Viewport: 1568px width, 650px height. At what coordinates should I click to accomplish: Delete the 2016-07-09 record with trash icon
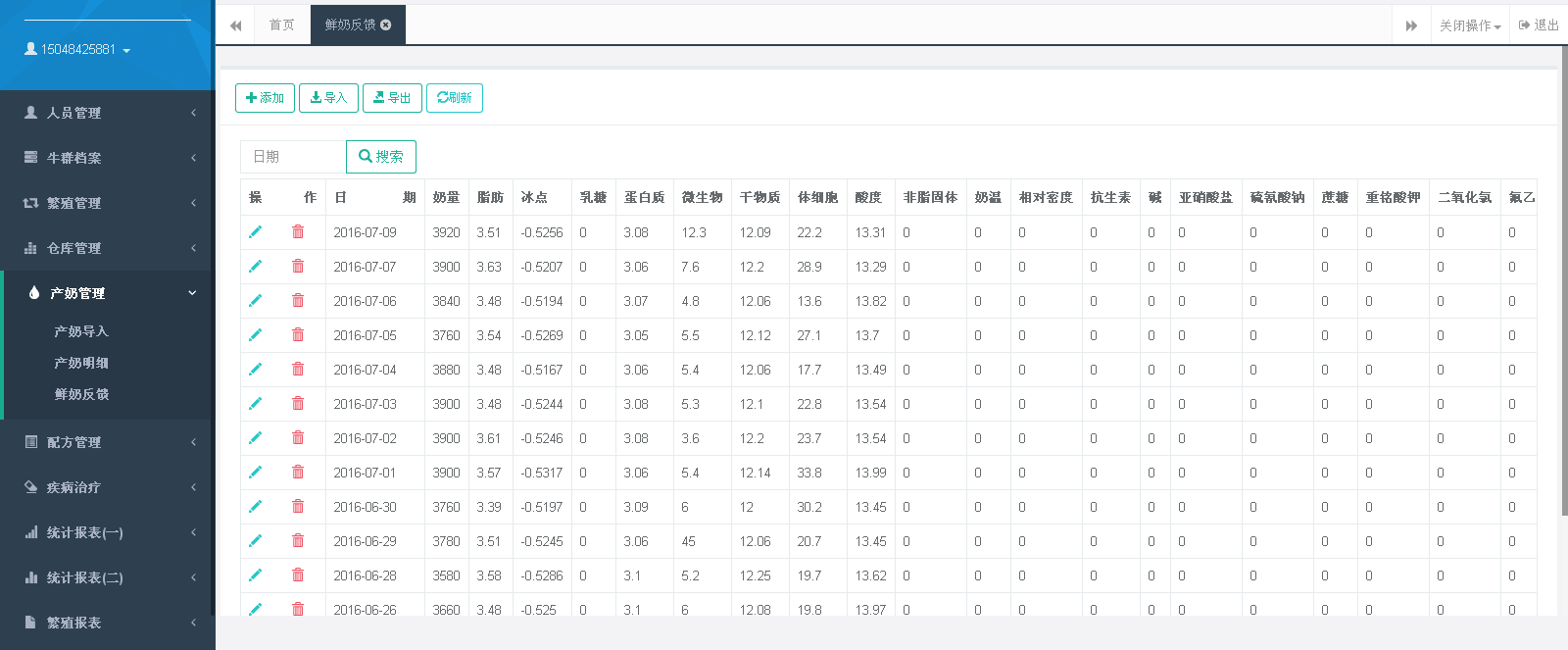pos(298,232)
